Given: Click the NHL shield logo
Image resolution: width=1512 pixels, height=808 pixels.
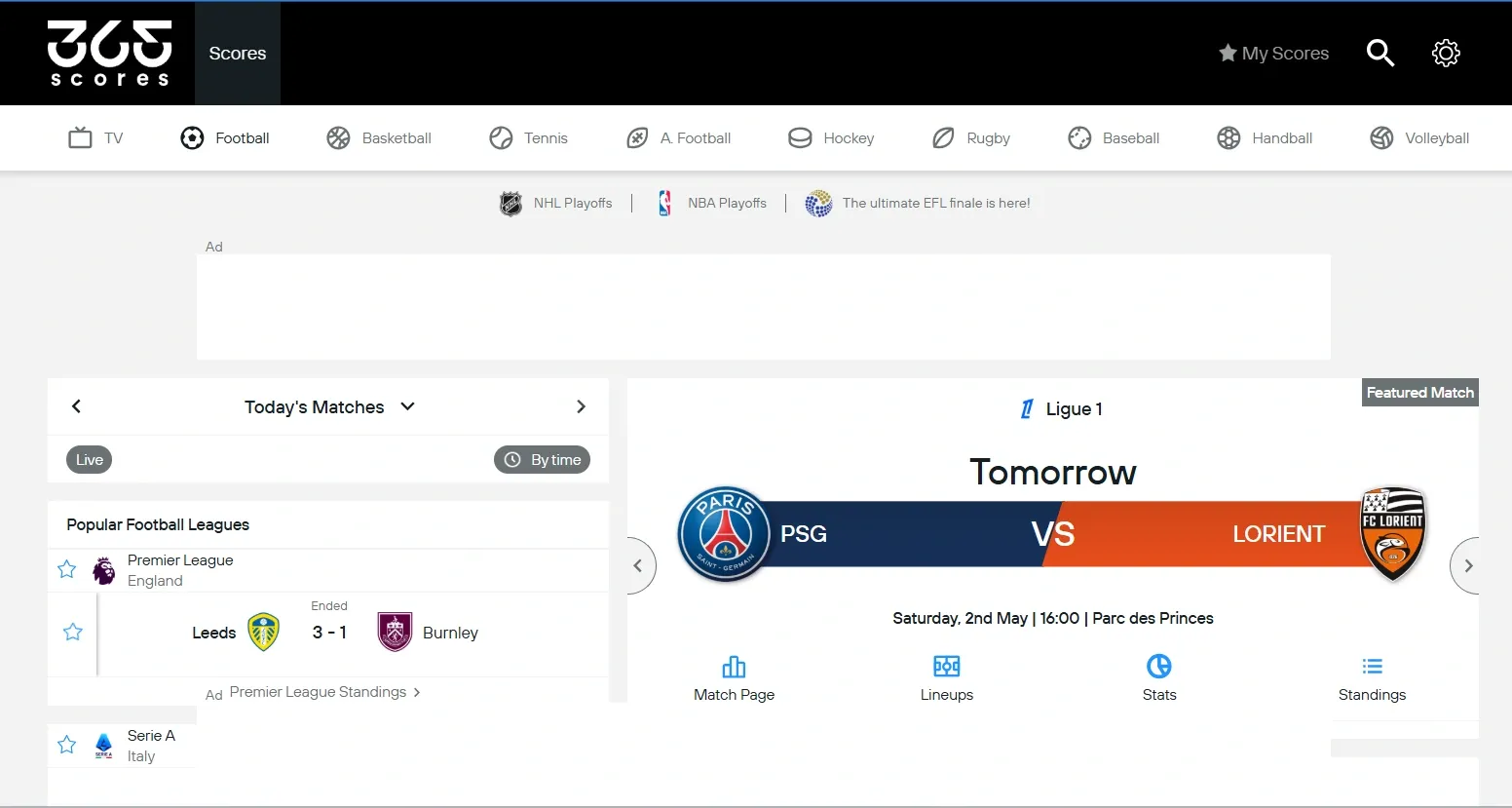Looking at the screenshot, I should [x=510, y=203].
